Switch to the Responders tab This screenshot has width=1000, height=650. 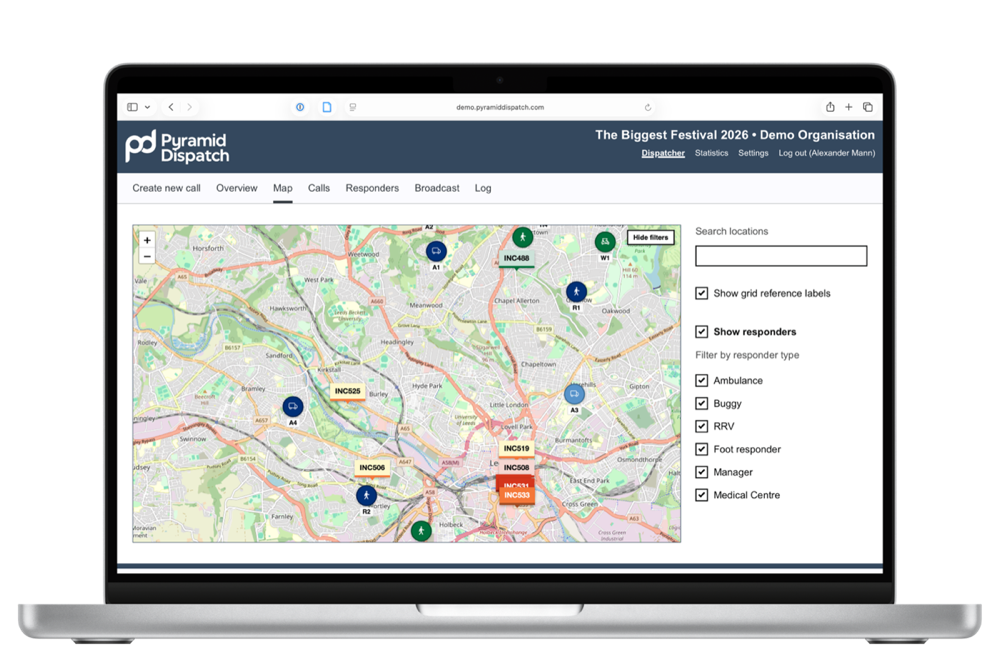tap(372, 188)
